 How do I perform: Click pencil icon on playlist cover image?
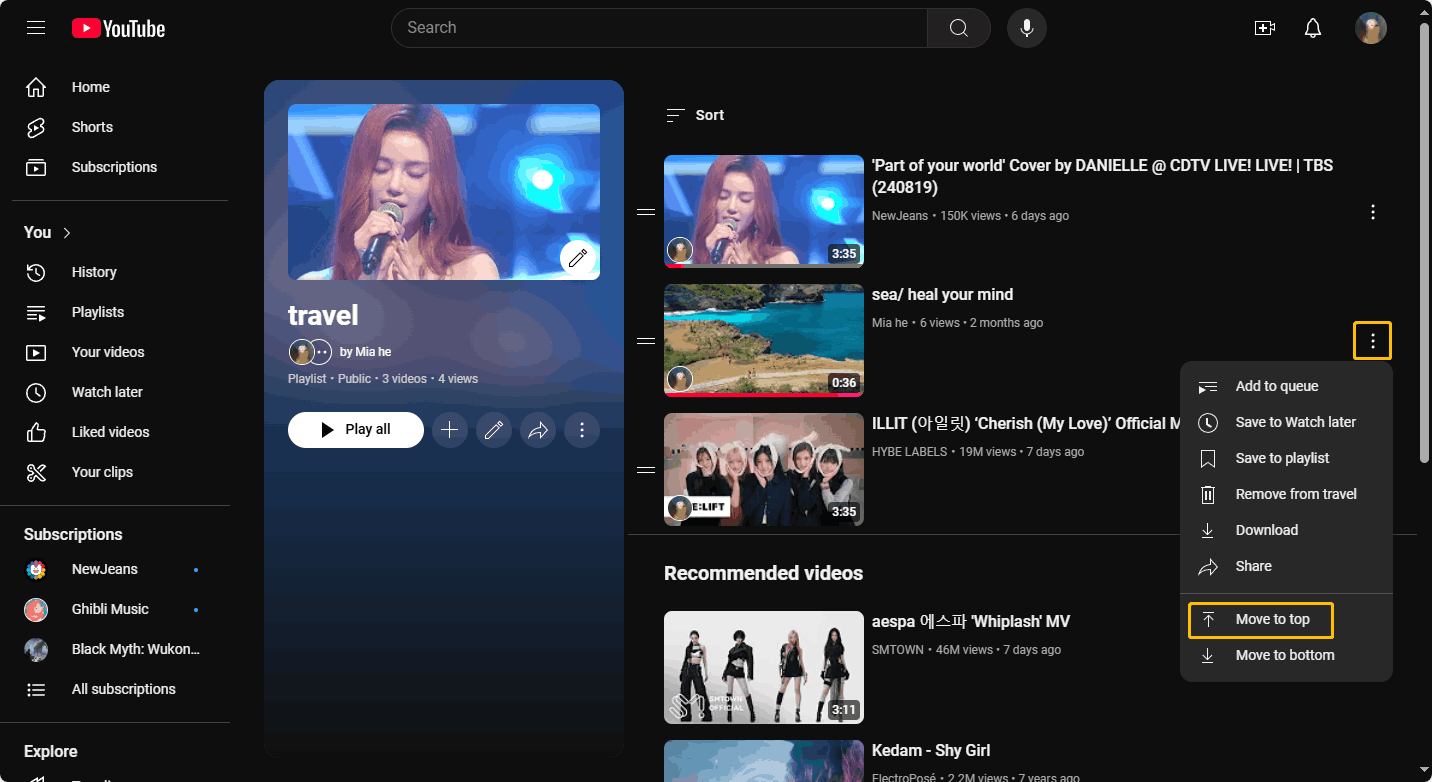click(578, 259)
